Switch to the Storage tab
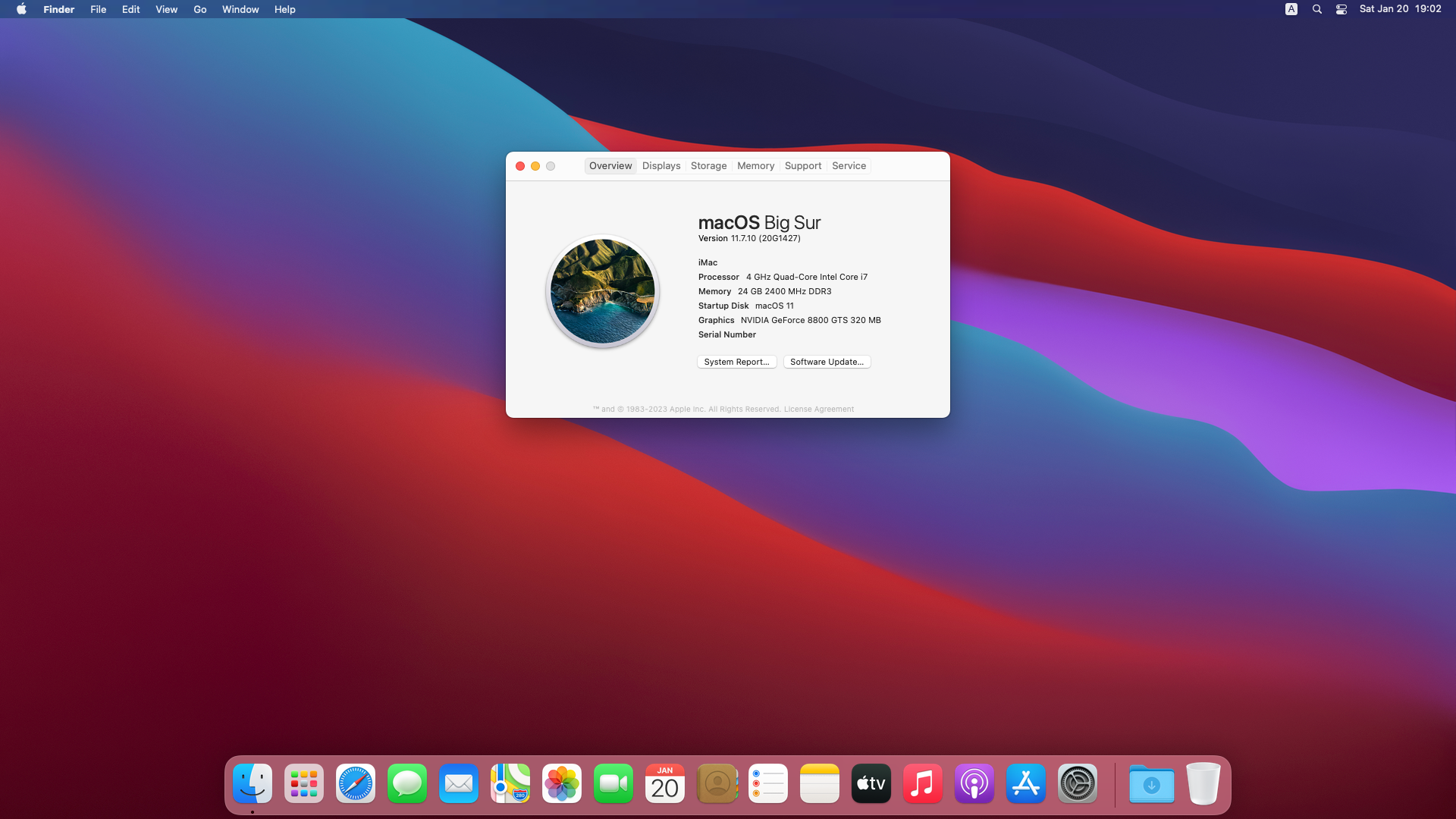The width and height of the screenshot is (1456, 819). [708, 165]
